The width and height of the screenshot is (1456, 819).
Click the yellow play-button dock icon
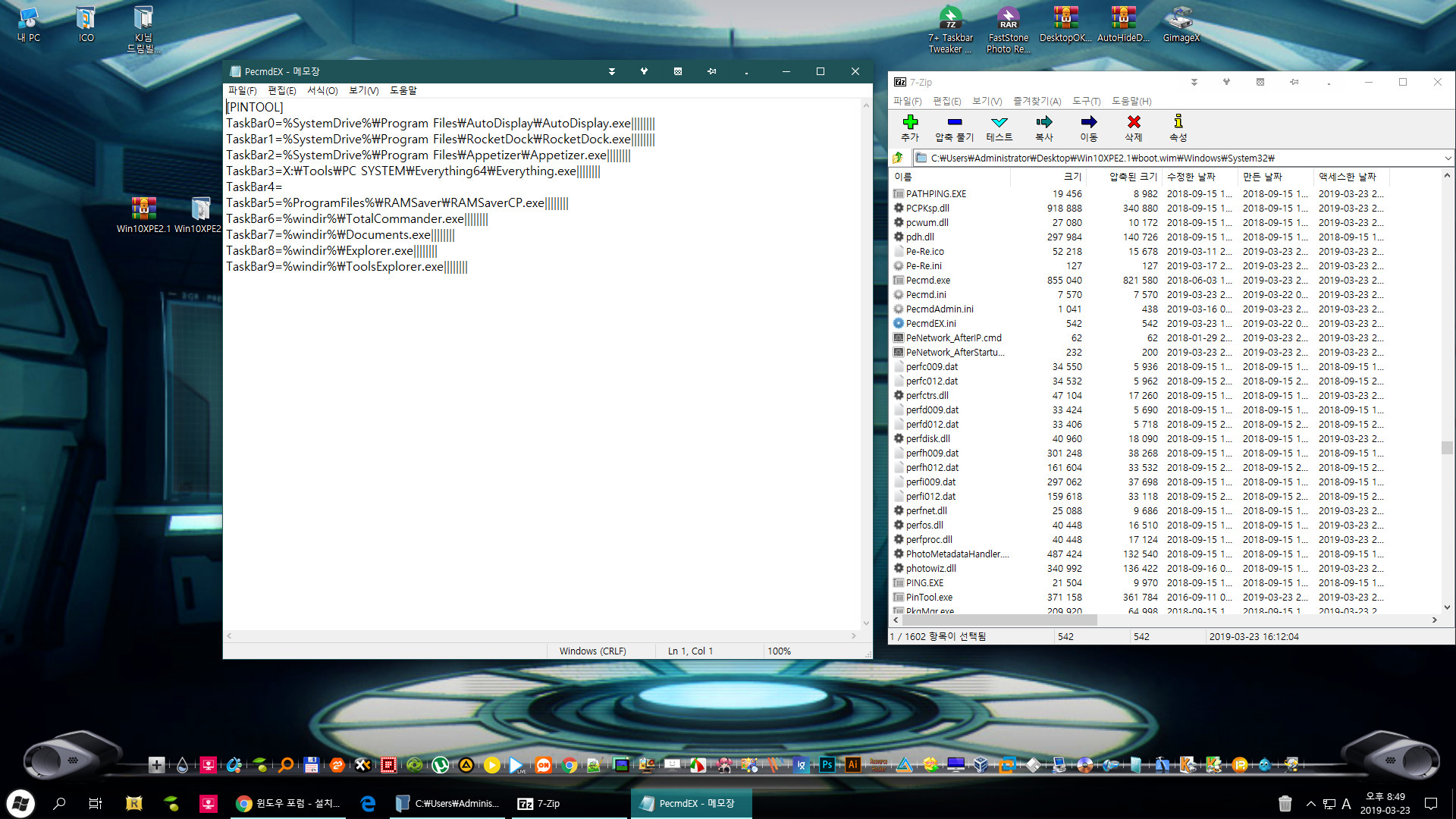click(x=492, y=765)
